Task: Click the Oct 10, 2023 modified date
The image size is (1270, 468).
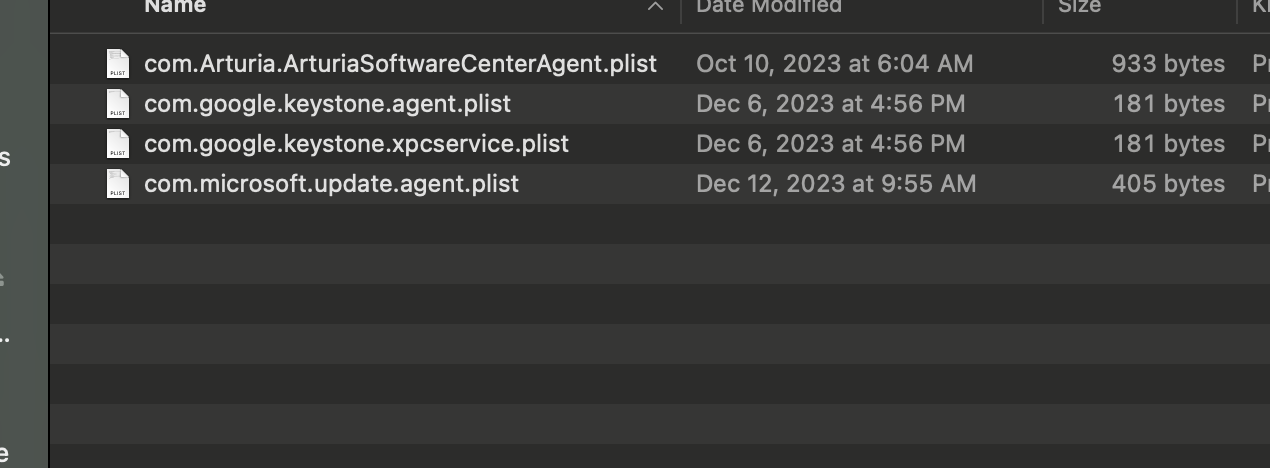Action: (834, 64)
